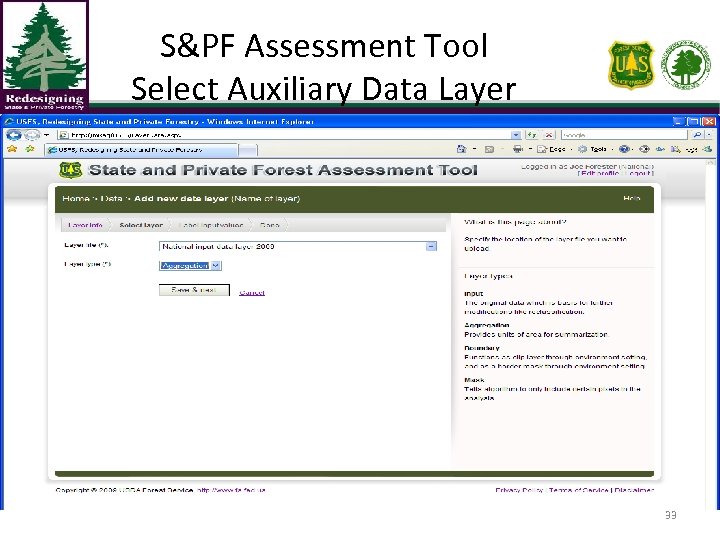Click the Home icon in command bar
Image resolution: width=720 pixels, height=540 pixels.
click(x=461, y=149)
